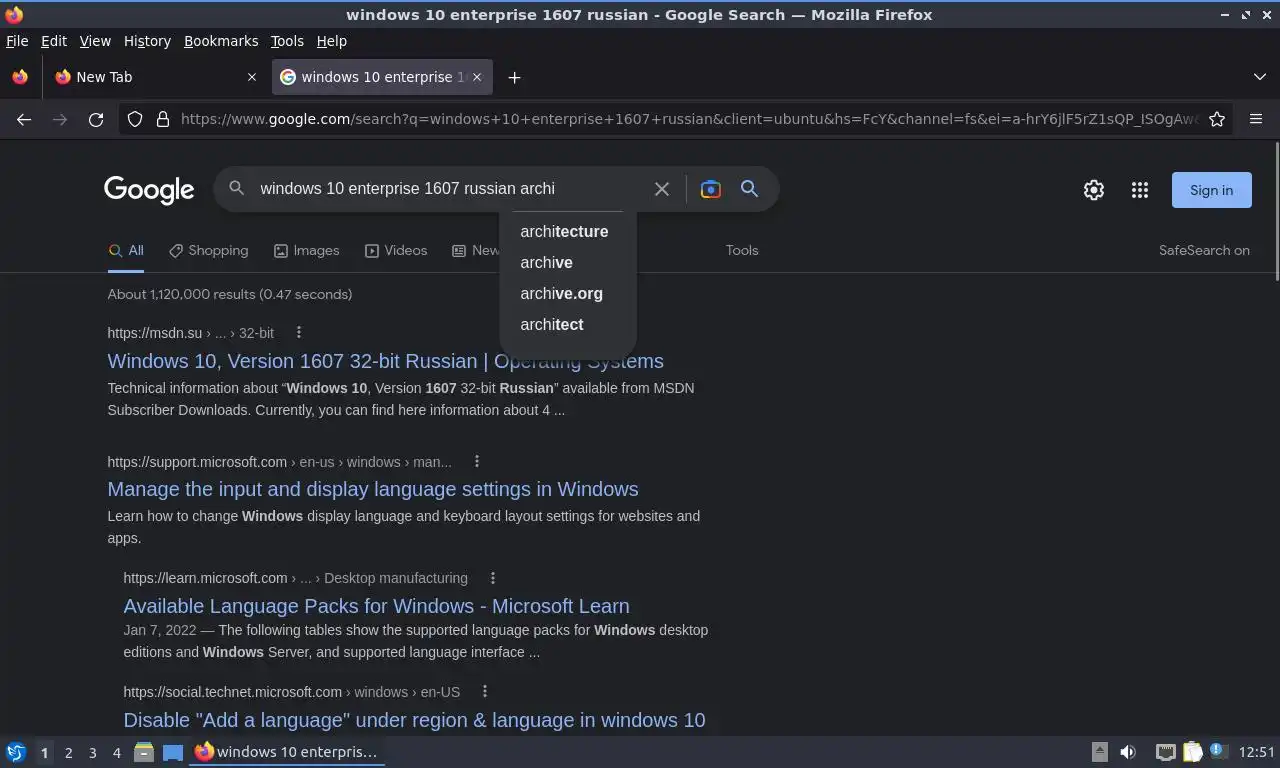
Task: Open the Help menu
Action: [x=331, y=41]
